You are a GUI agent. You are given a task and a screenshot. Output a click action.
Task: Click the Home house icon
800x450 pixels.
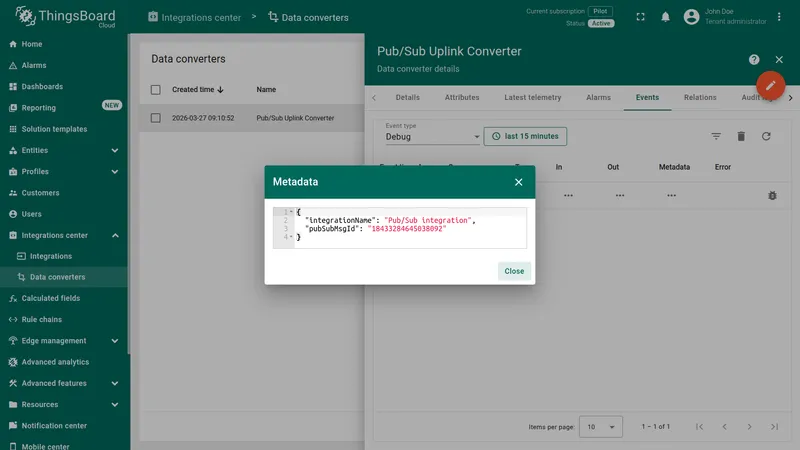pos(13,44)
